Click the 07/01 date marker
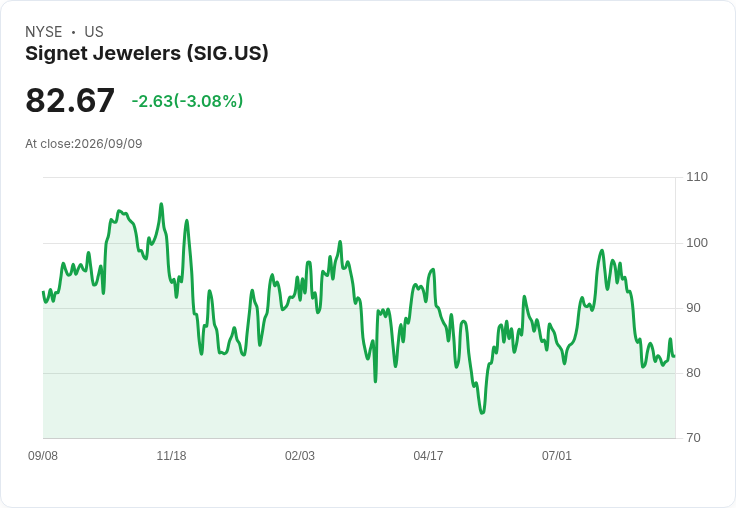 click(557, 456)
